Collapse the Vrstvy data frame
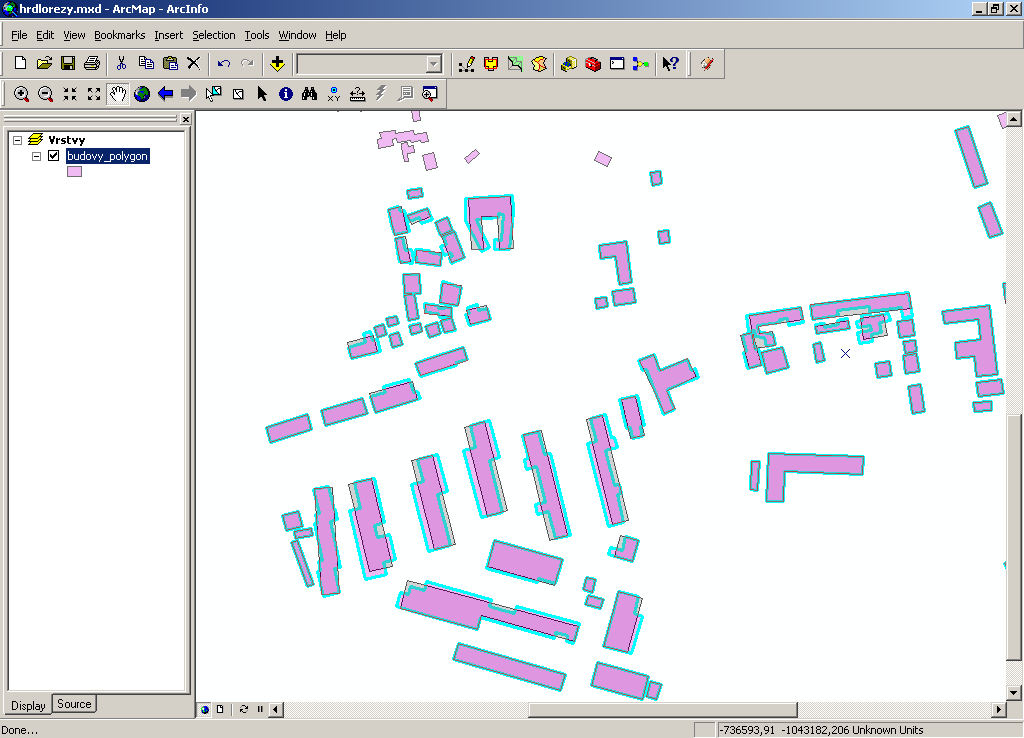This screenshot has width=1024, height=738. [18, 140]
